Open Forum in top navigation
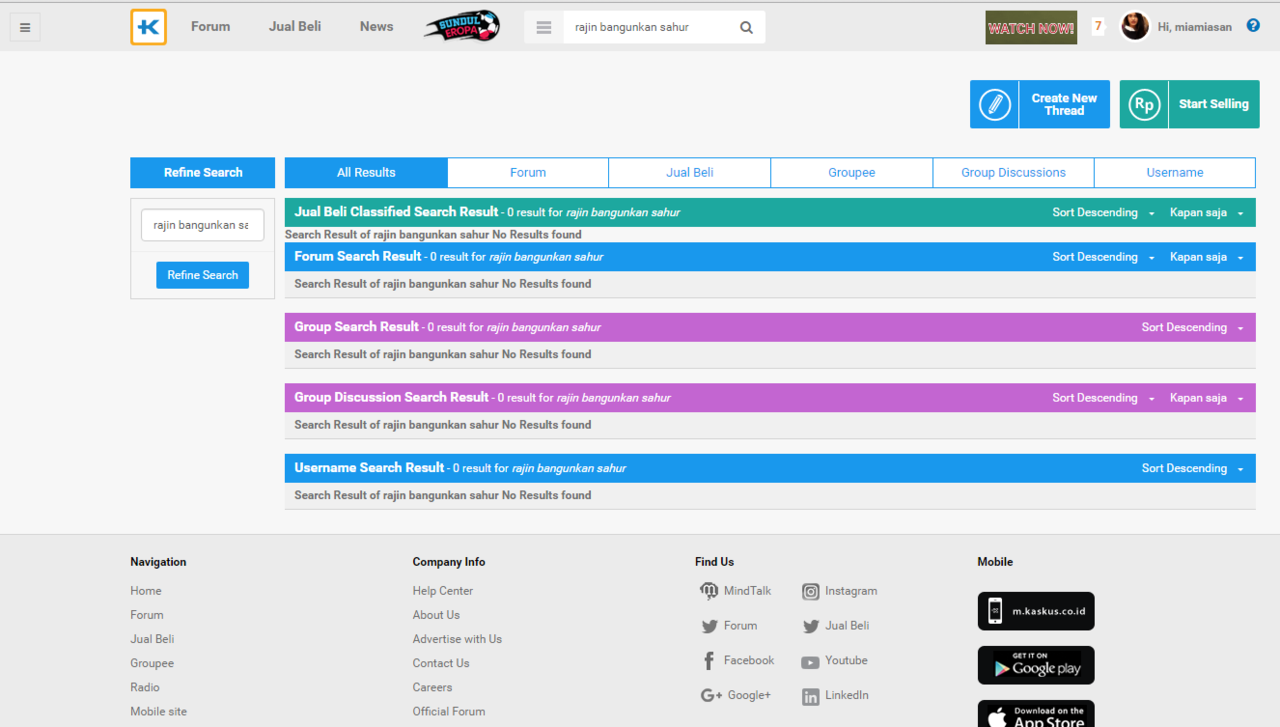The width and height of the screenshot is (1280, 727). [211, 27]
